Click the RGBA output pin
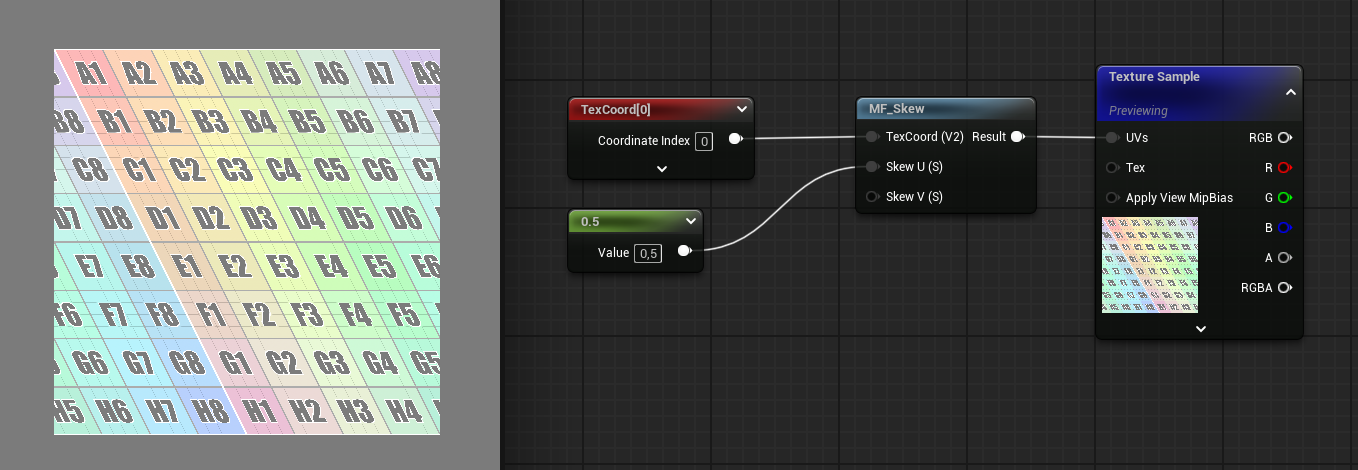Viewport: 1358px width, 470px height. point(1284,288)
